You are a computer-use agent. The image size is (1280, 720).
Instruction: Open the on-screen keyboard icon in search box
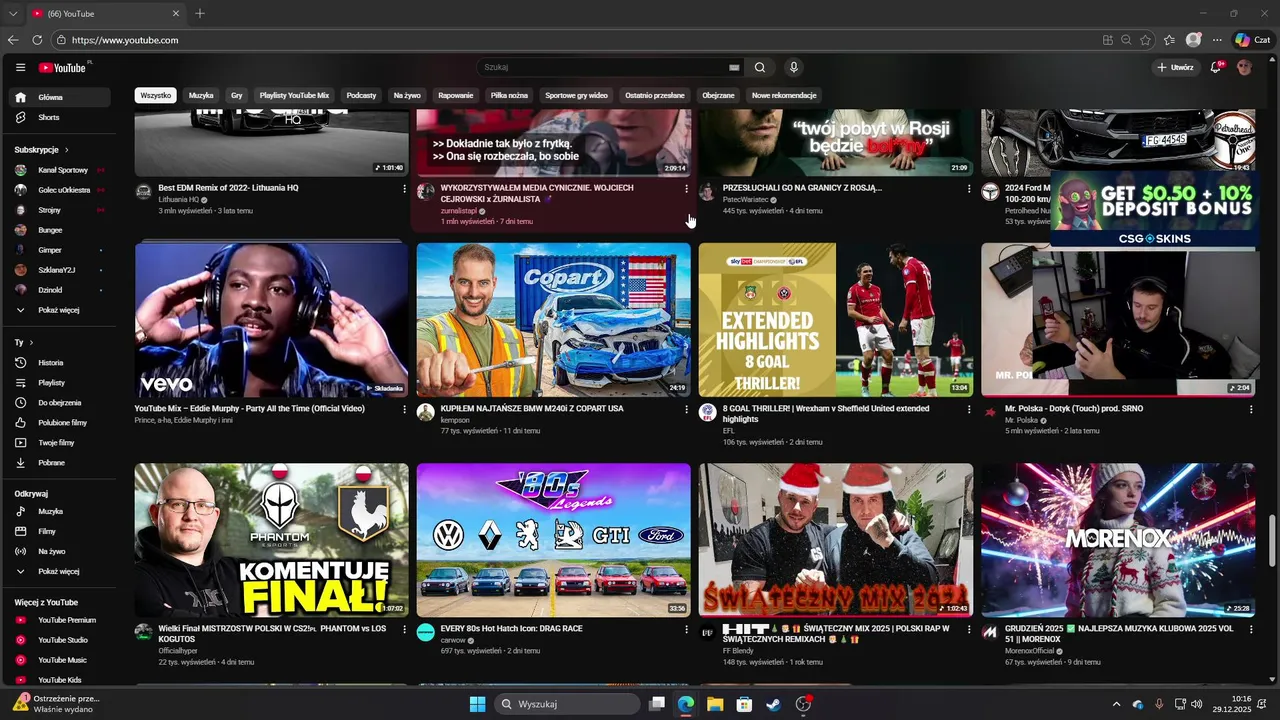point(734,67)
